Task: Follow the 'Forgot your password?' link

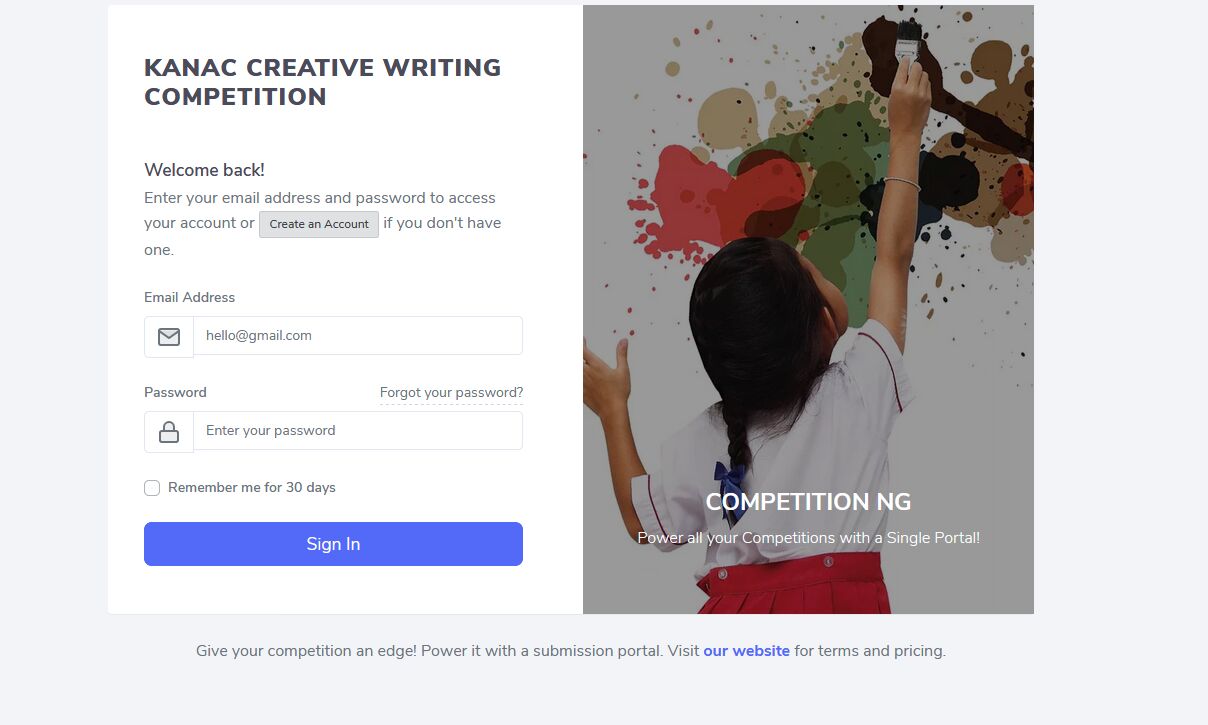Action: 451,393
